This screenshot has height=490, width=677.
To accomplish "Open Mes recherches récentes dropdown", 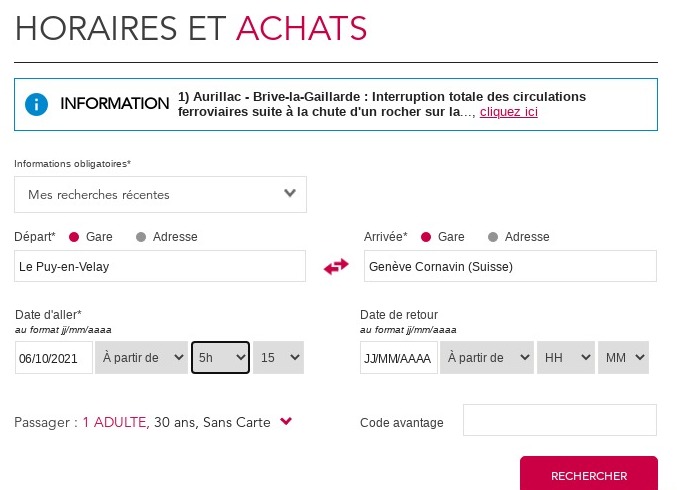I will [x=160, y=194].
